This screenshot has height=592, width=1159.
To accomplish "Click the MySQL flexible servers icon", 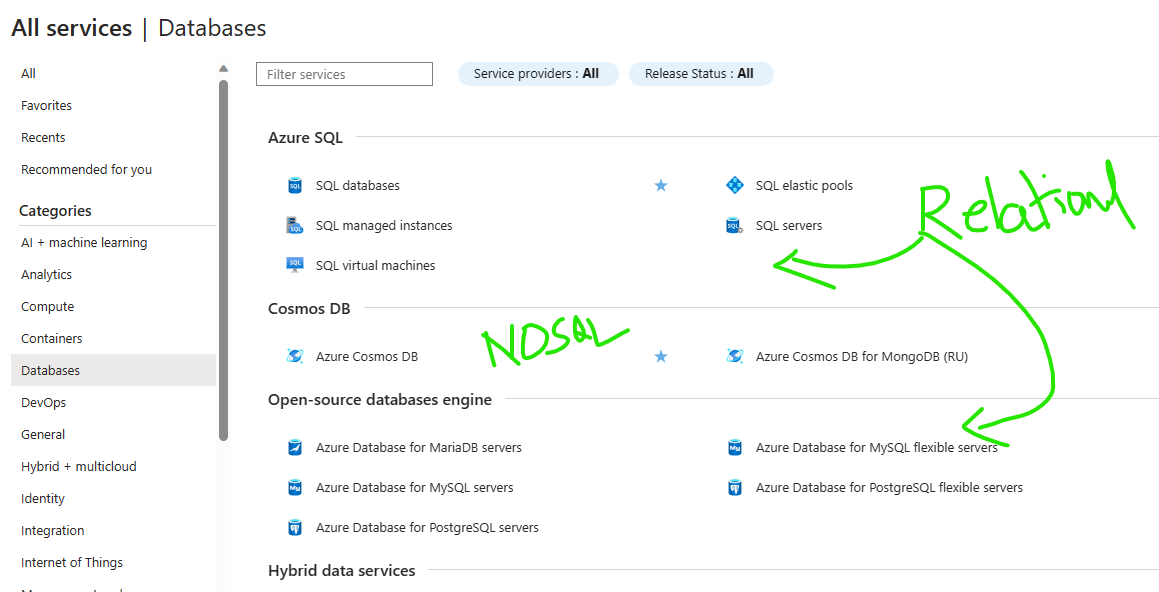I will [x=735, y=448].
